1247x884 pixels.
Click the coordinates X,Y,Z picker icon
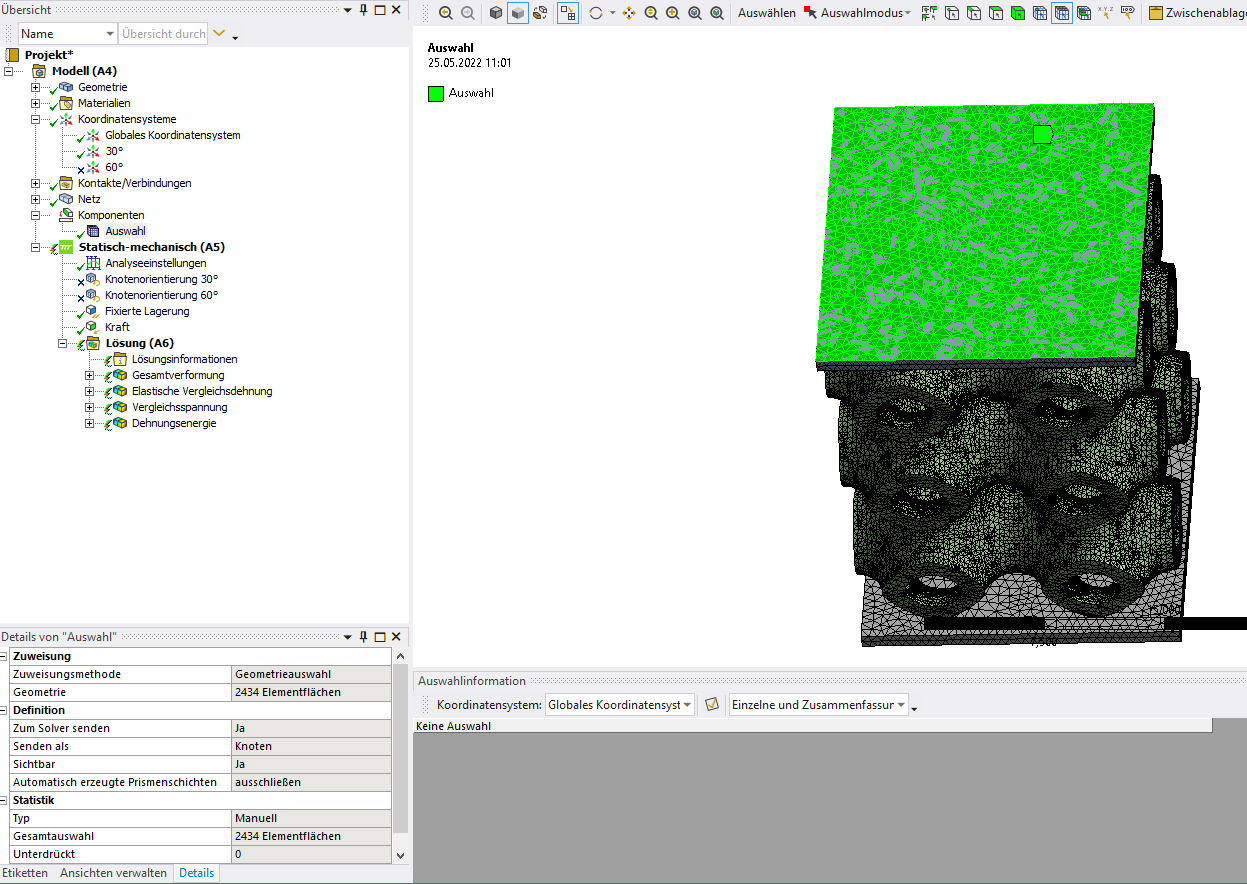pyautogui.click(x=1105, y=13)
